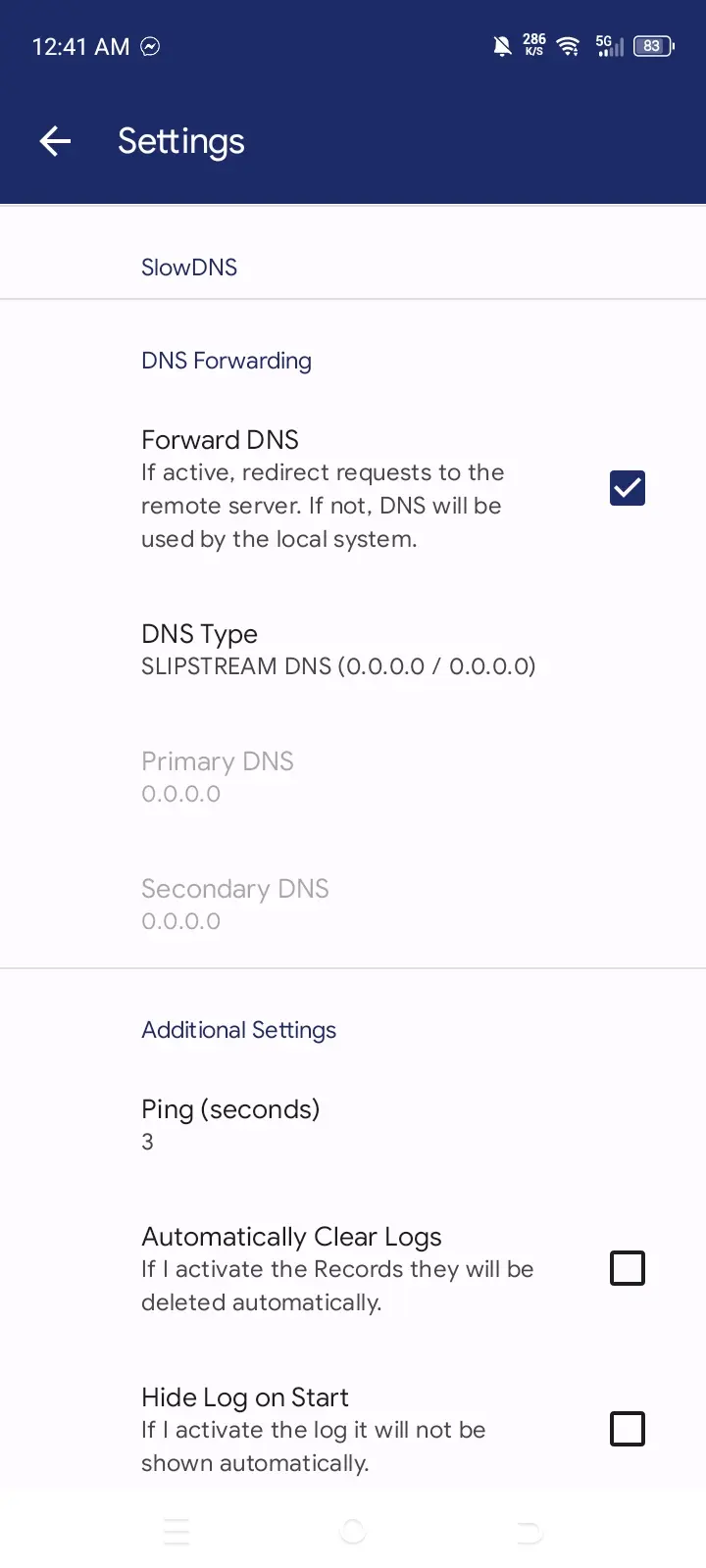
Task: Tap the system back navigation icon
Action: pos(529,1531)
